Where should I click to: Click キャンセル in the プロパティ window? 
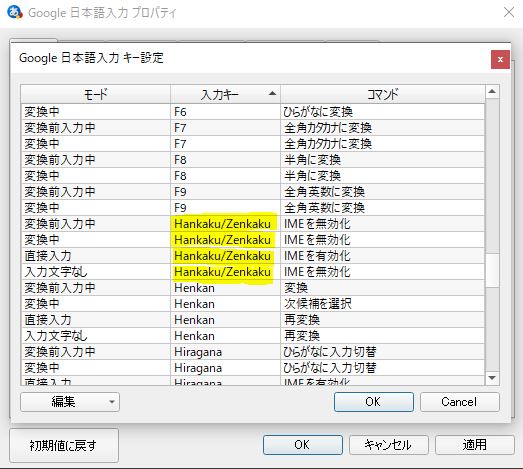tap(389, 445)
